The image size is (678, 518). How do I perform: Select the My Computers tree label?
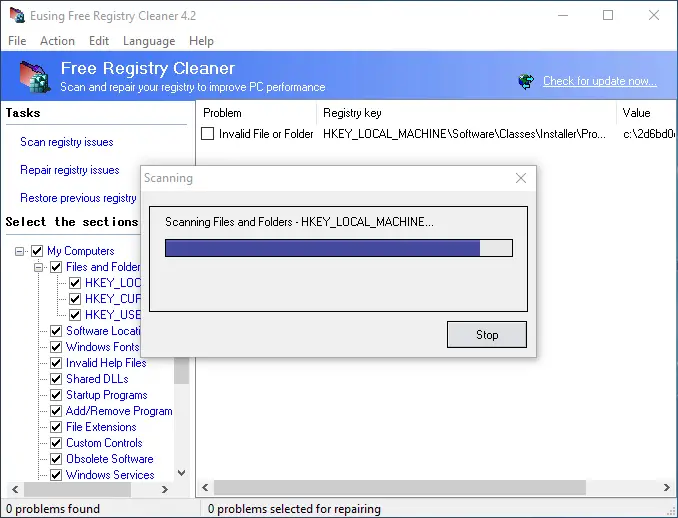coord(81,251)
